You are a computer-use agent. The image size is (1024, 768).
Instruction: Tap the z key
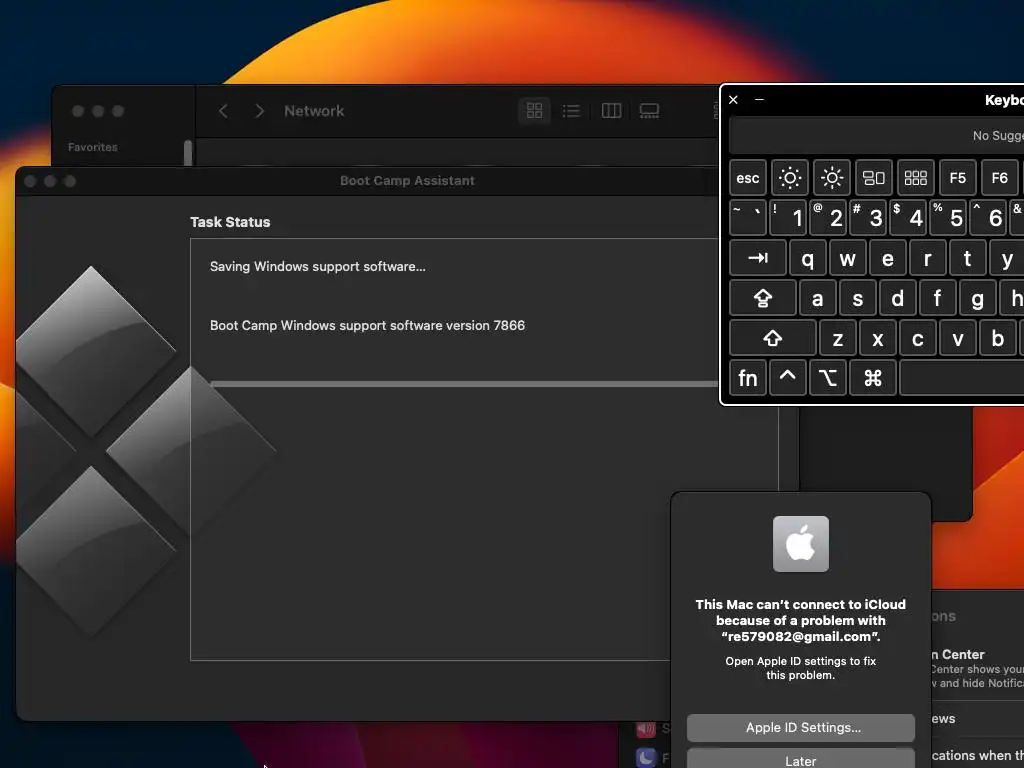coord(838,338)
